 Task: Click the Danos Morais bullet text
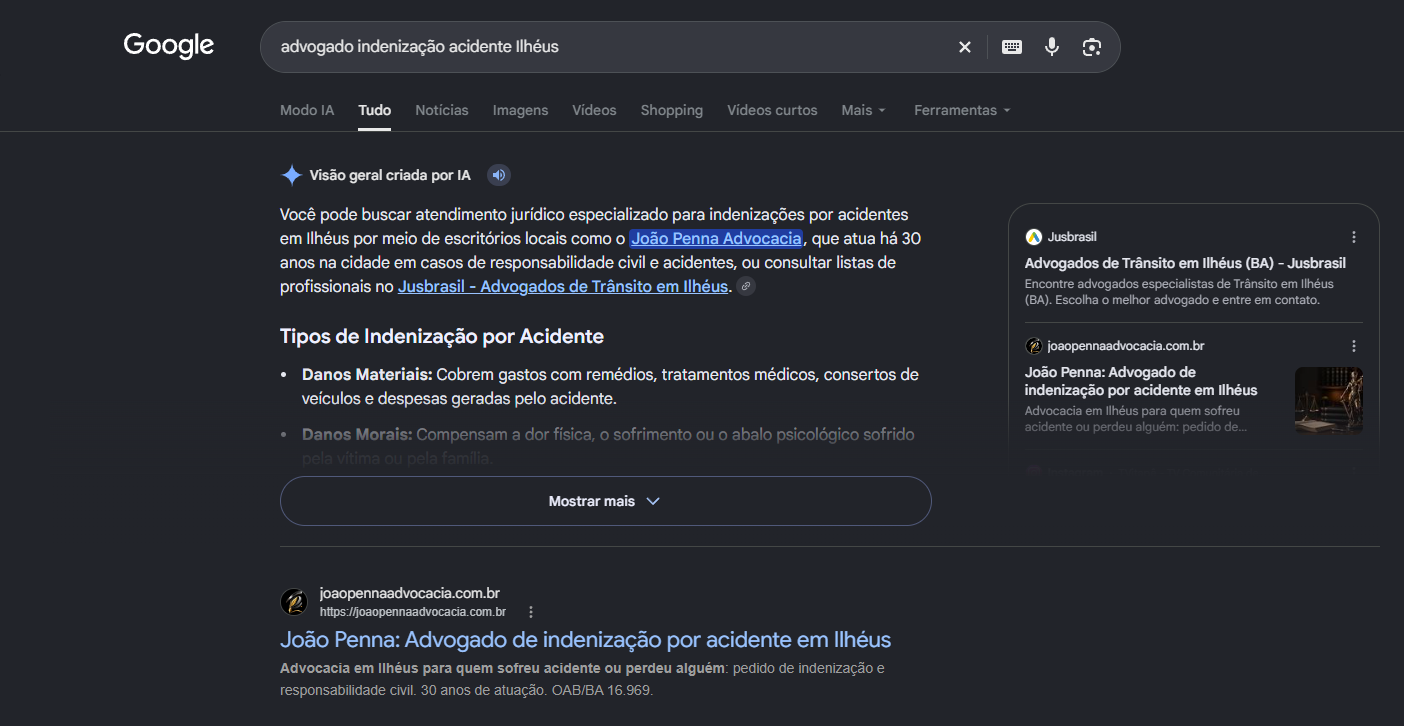point(608,446)
